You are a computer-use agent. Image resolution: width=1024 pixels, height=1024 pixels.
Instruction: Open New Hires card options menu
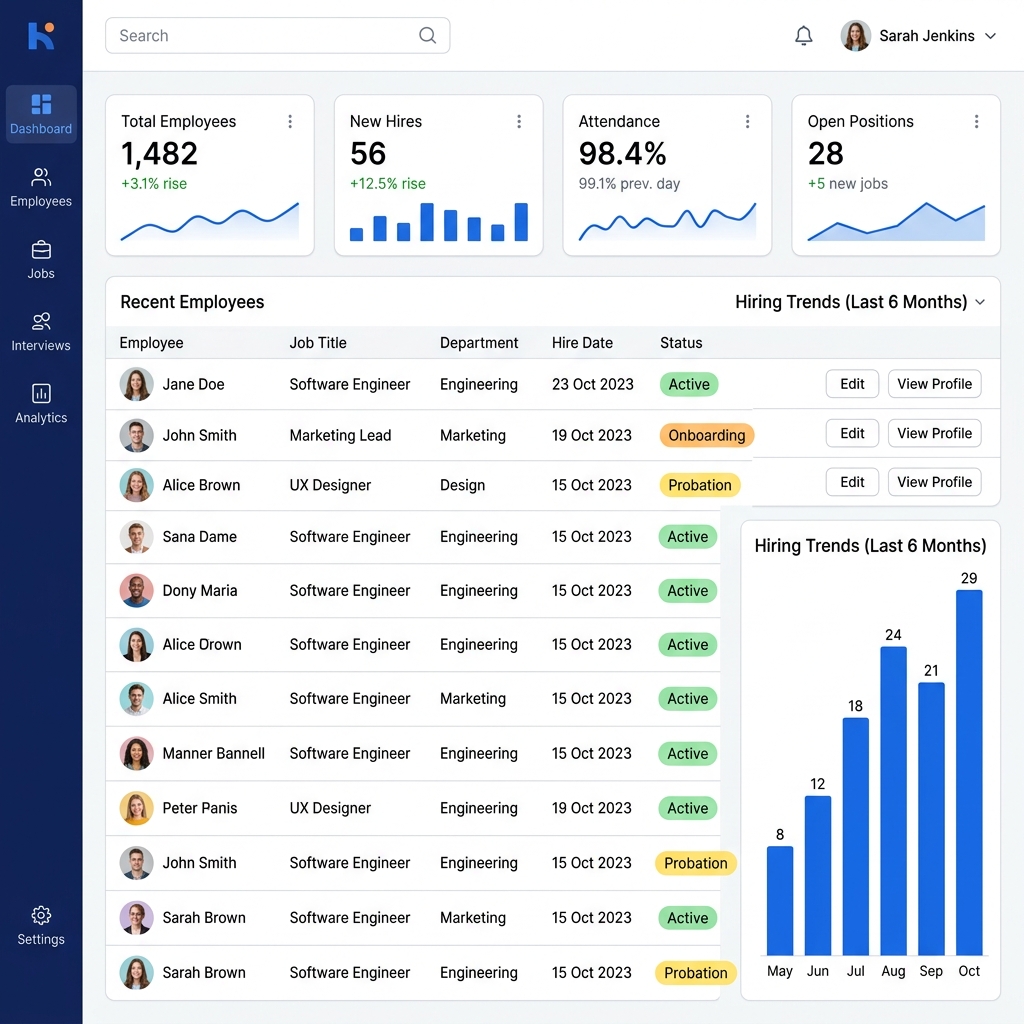coord(519,121)
